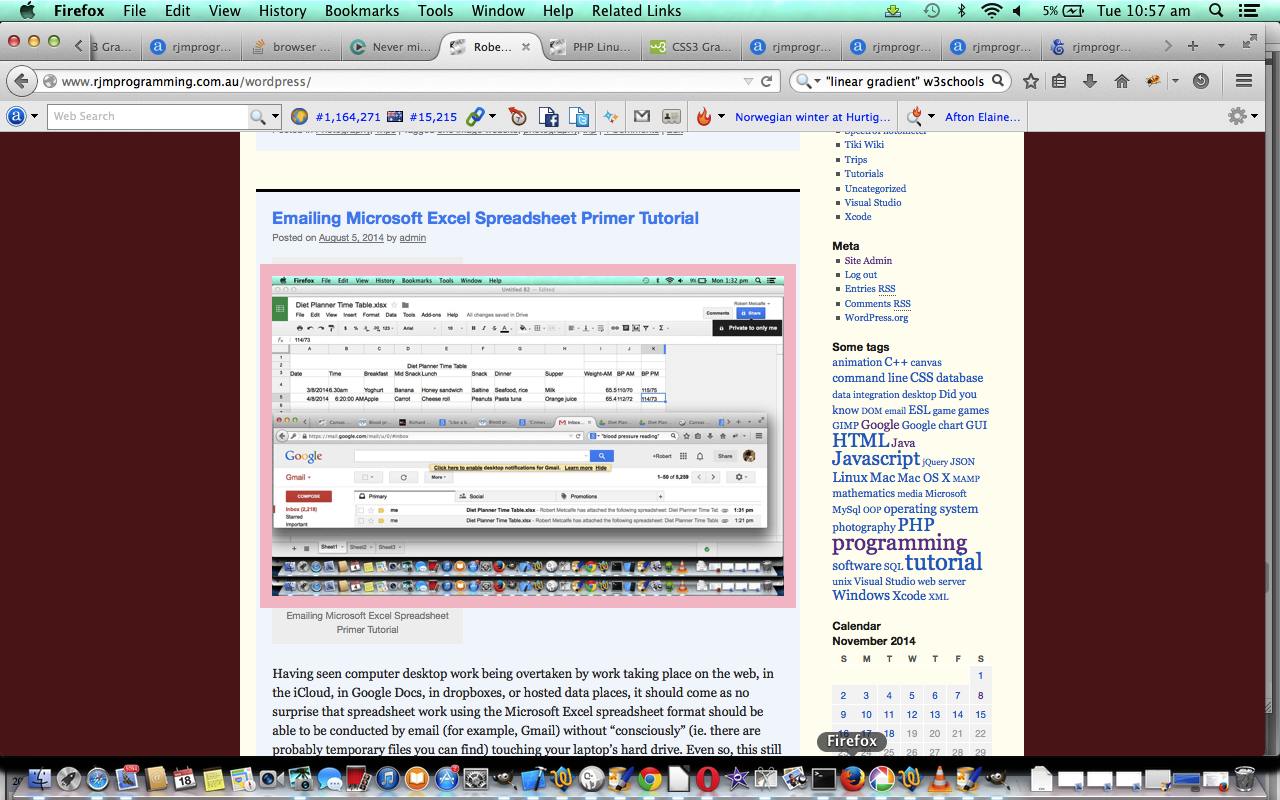Click 'Visual Studio' category link
1280x800 pixels.
coord(872,203)
